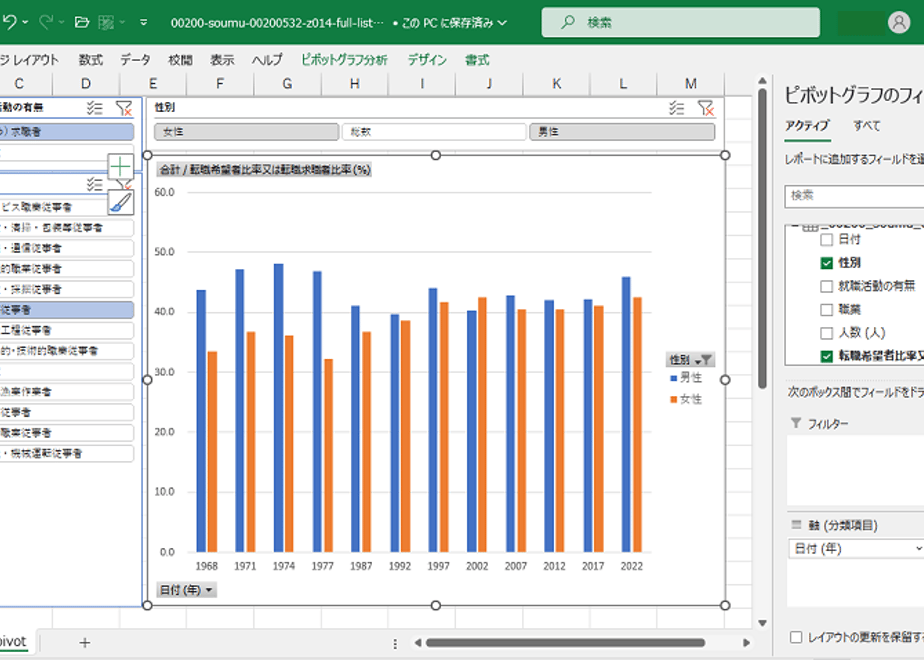The height and width of the screenshot is (660, 924).
Task: Open the 数式 ribbon tab
Action: (x=91, y=60)
